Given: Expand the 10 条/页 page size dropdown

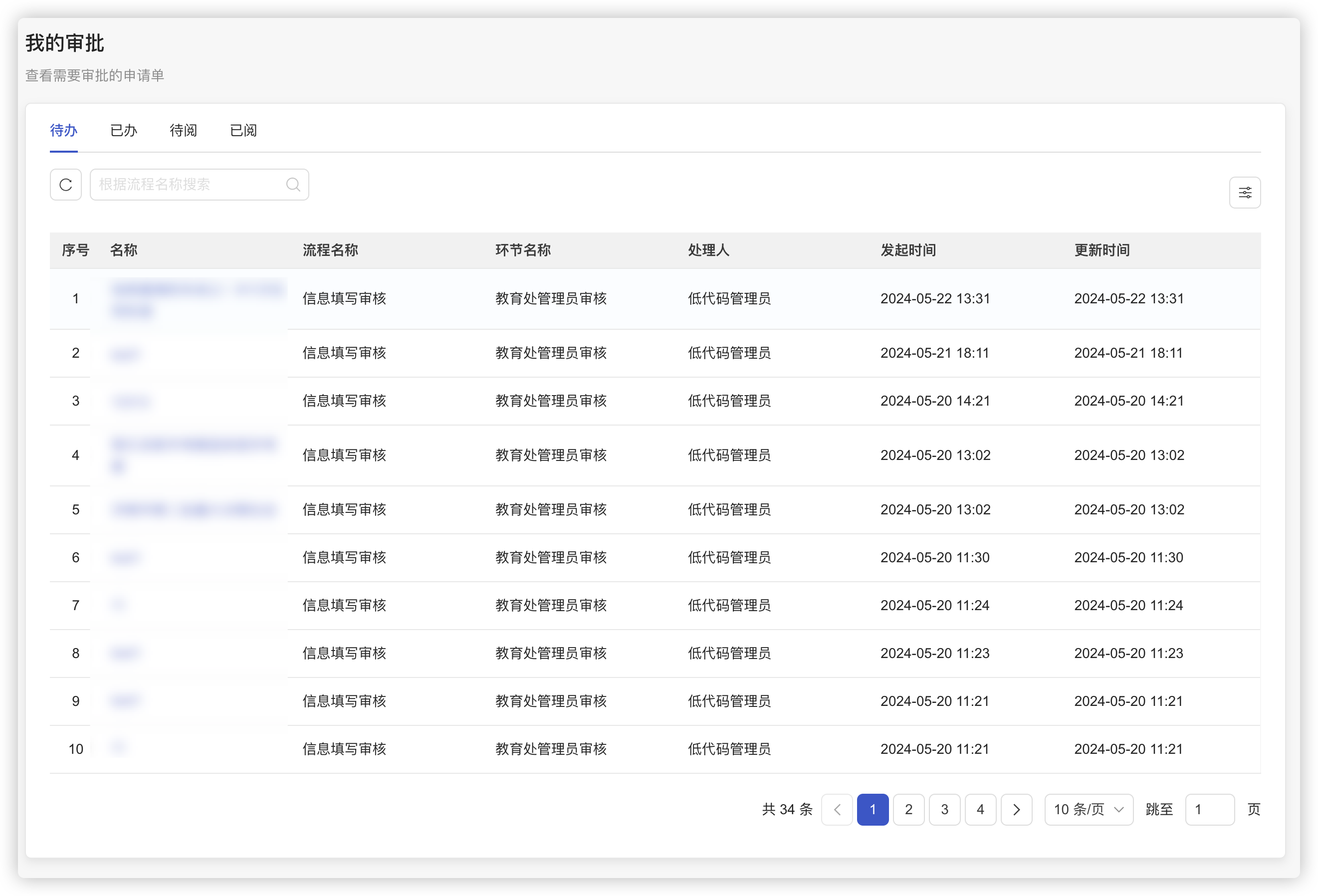Looking at the screenshot, I should click(x=1089, y=809).
